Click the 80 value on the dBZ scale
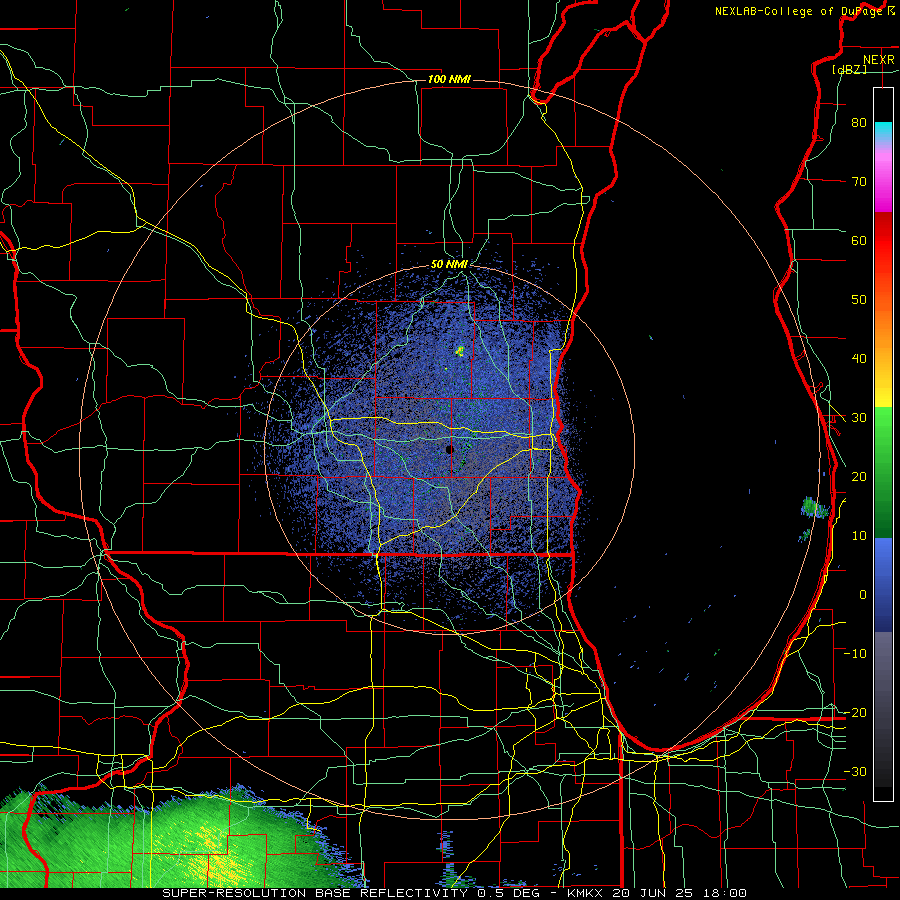This screenshot has width=900, height=900. tap(859, 123)
